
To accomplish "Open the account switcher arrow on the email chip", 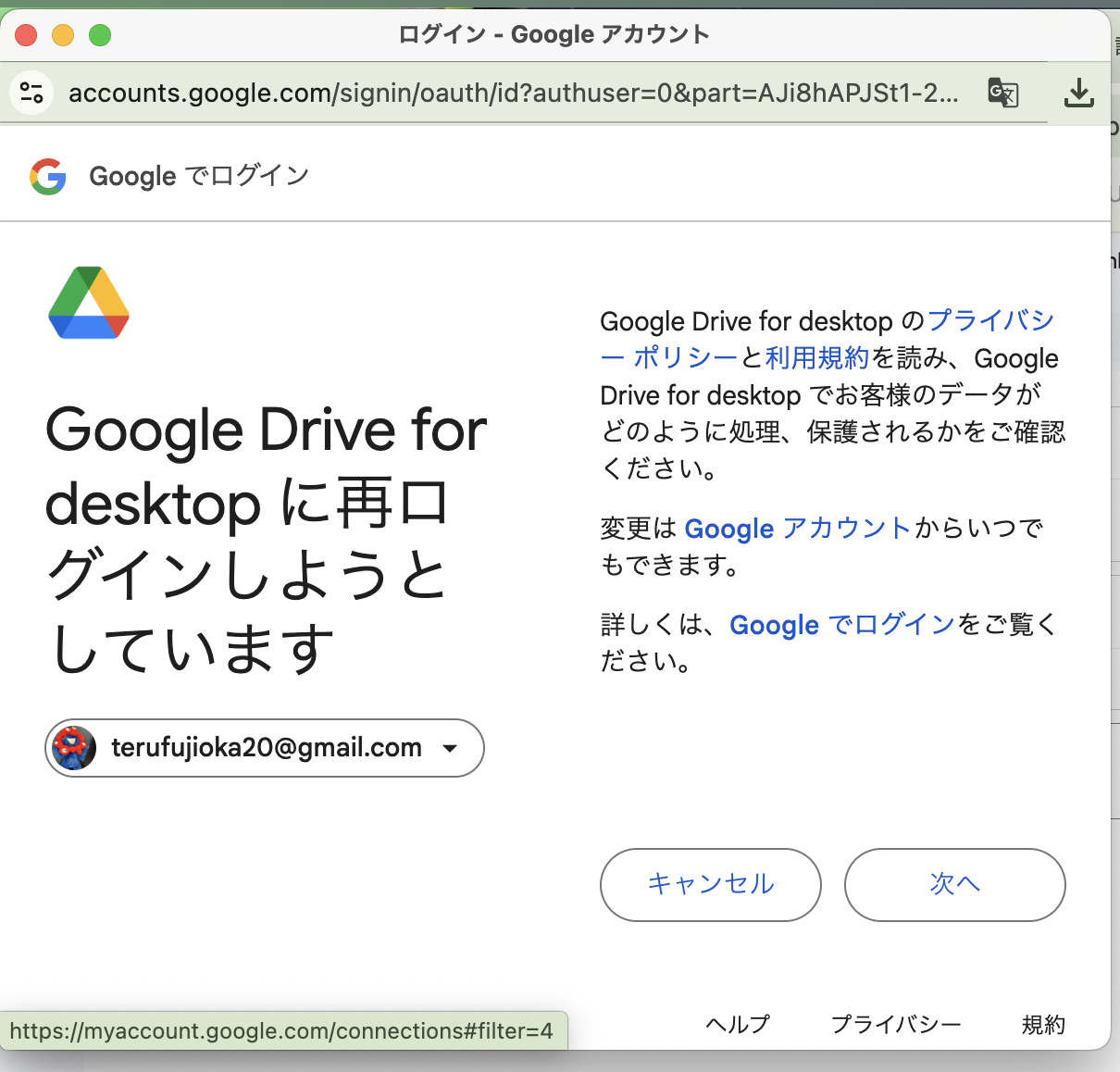I will click(x=450, y=748).
